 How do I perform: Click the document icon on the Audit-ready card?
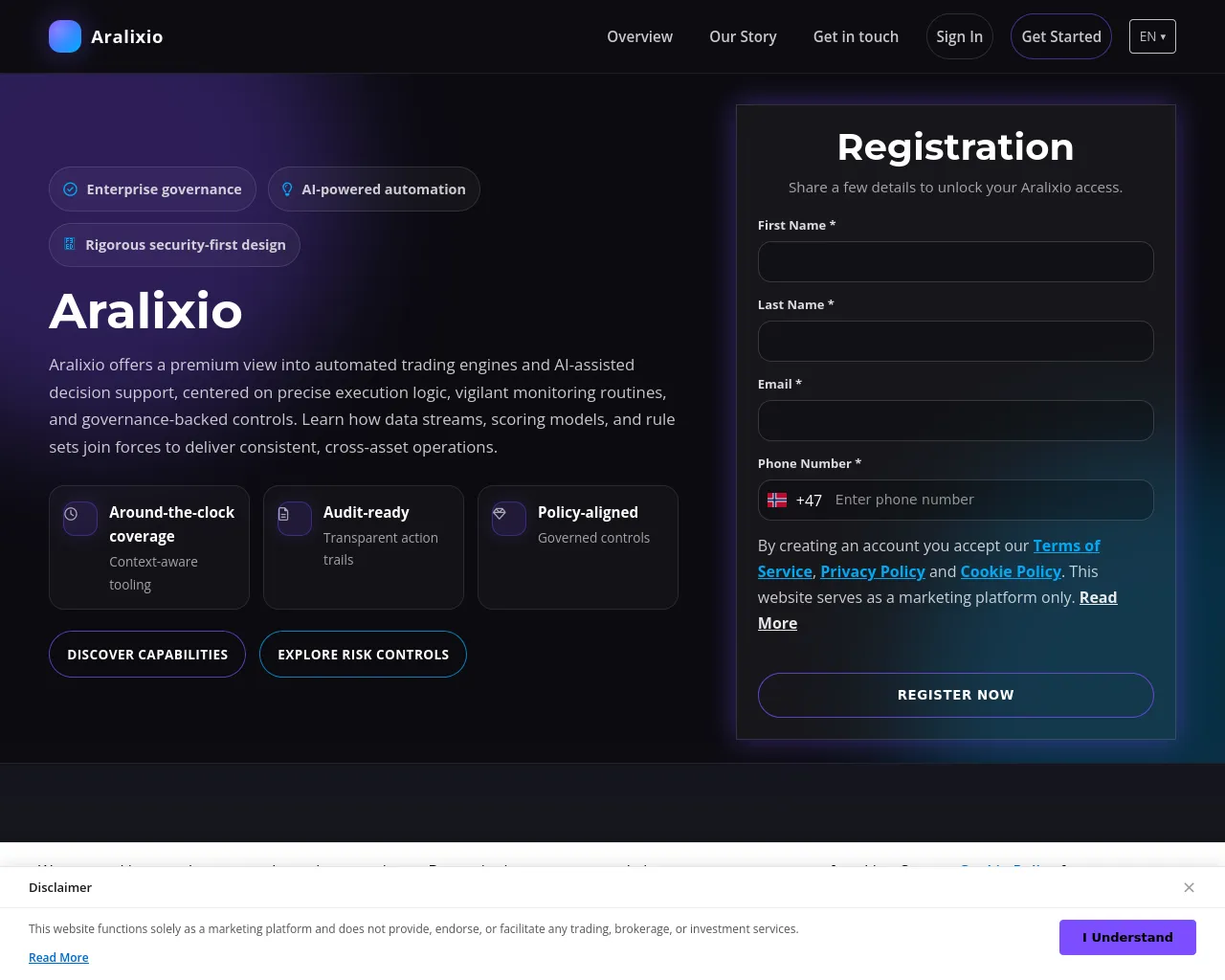[x=283, y=514]
